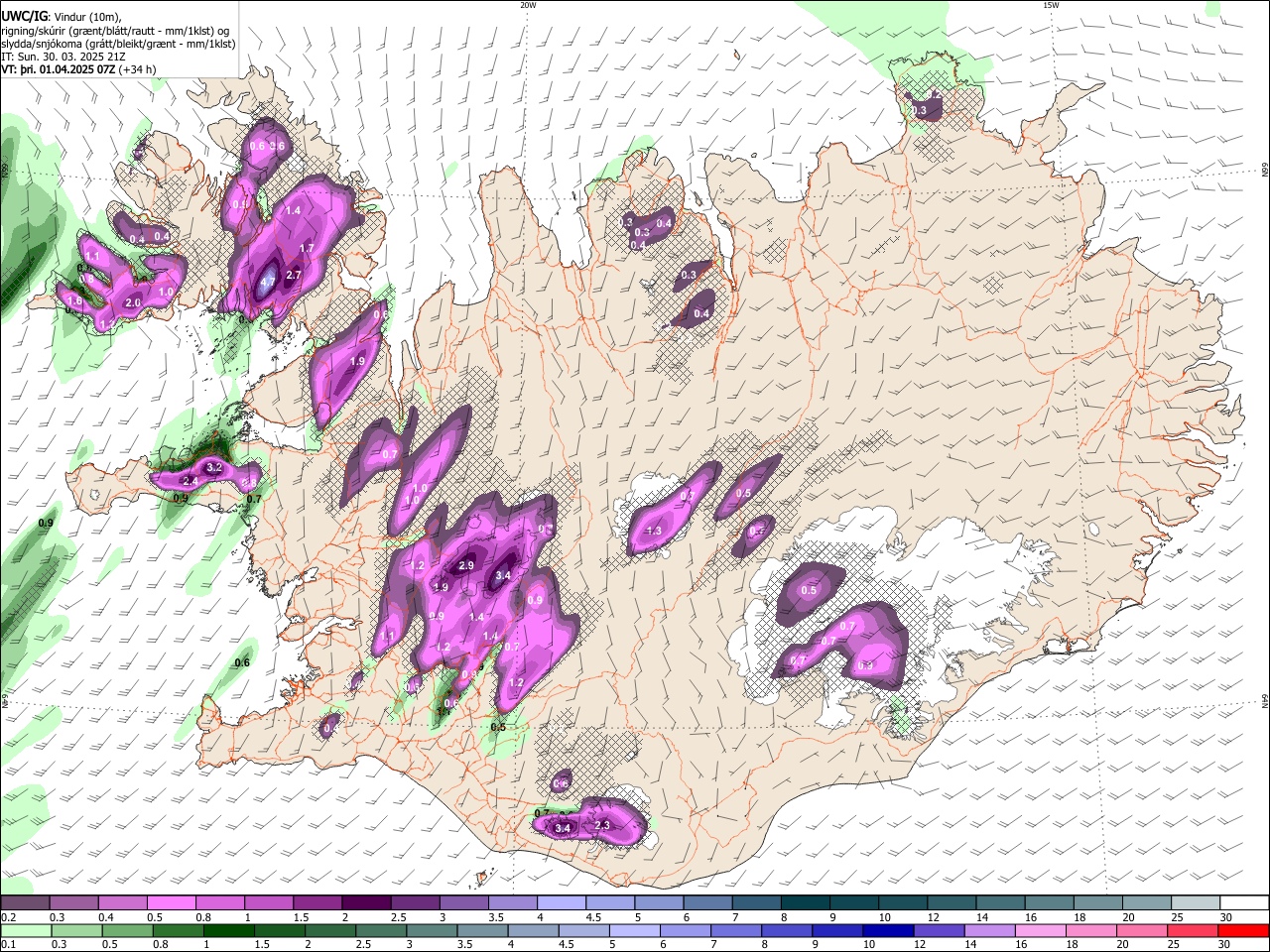The width and height of the screenshot is (1270, 952).
Task: Click the 'VT: þri. 01.04.2025 07Z (+34 h)' line
Action: 78,69
